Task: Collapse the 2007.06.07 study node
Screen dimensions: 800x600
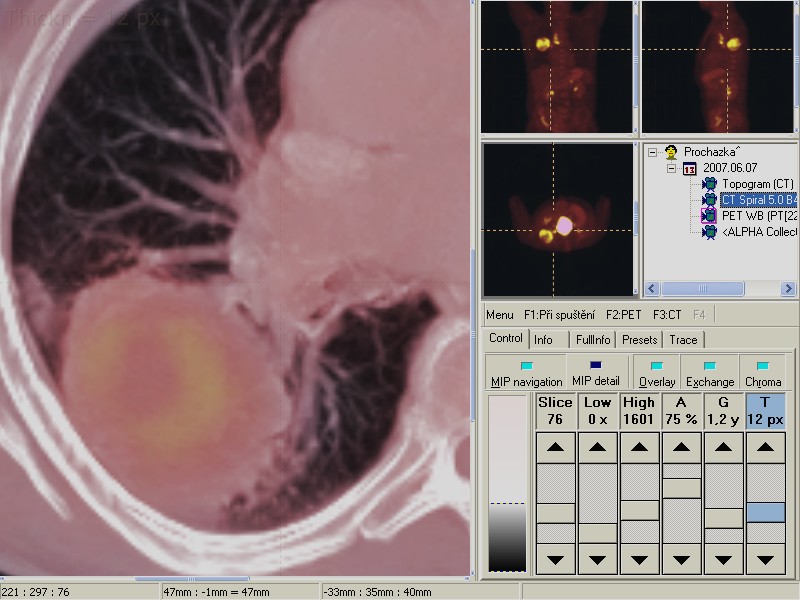Action: click(x=671, y=169)
